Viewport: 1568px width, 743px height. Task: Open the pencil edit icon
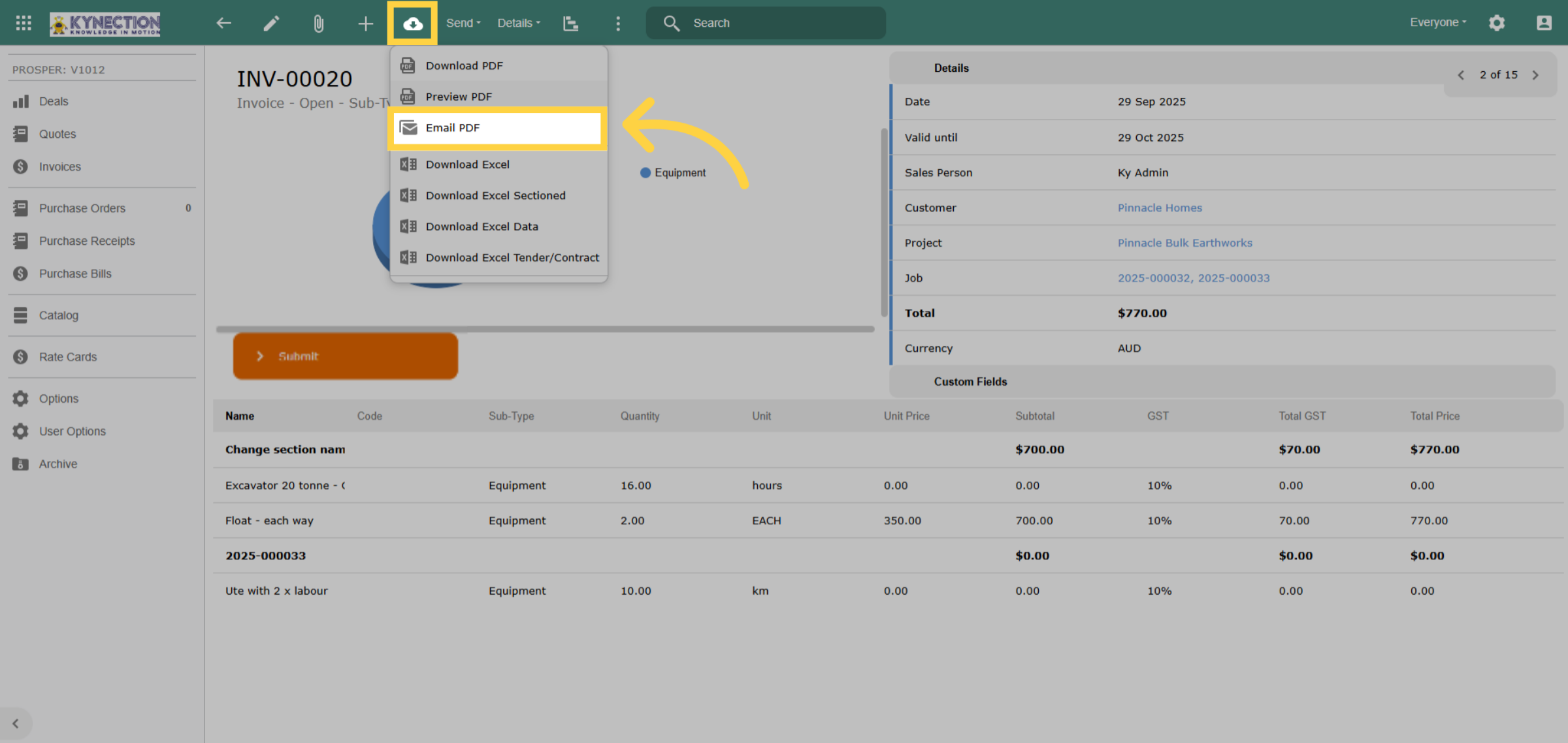[271, 24]
